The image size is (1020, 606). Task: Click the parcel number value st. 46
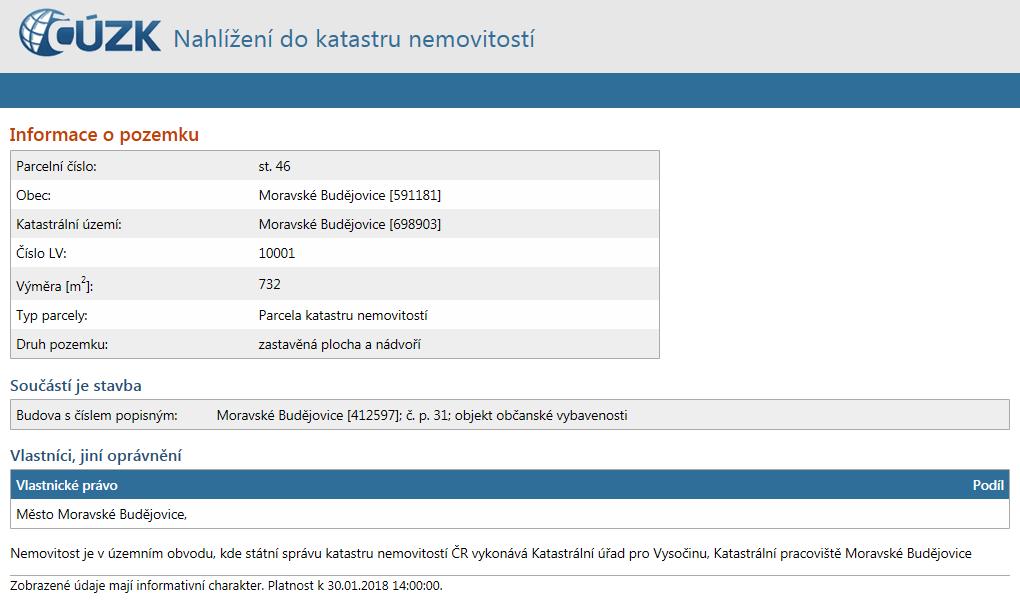tap(275, 166)
